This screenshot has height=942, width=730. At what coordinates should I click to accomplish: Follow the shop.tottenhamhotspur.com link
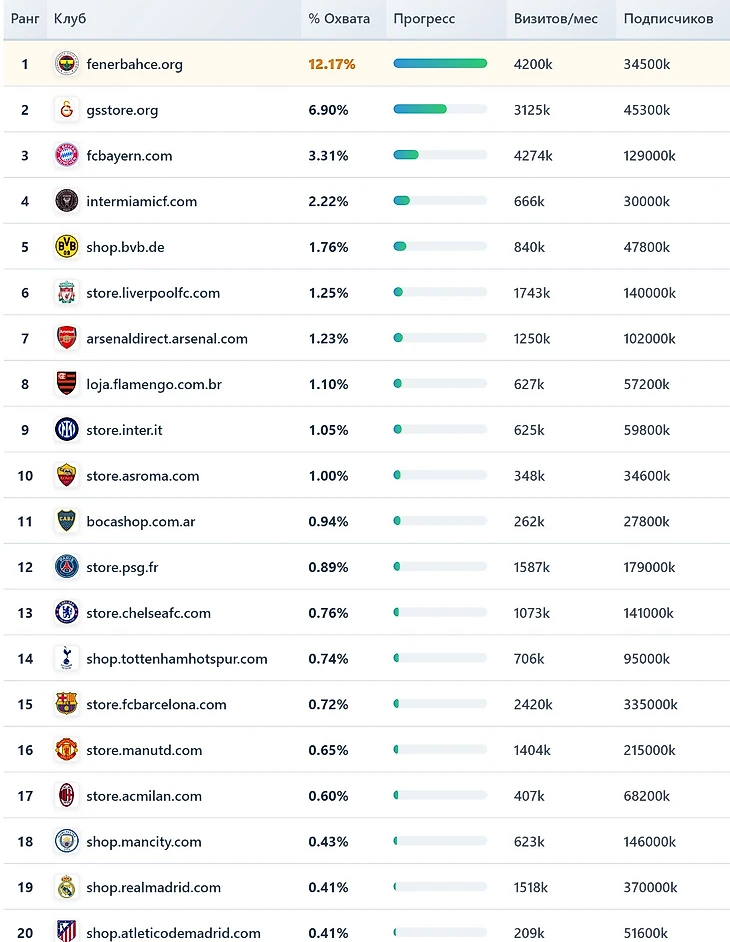177,659
